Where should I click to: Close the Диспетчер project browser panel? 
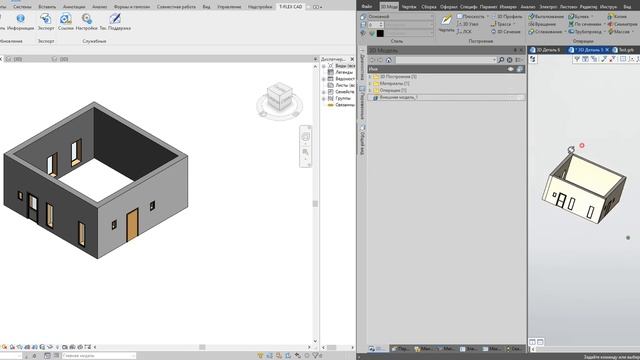pyautogui.click(x=352, y=59)
